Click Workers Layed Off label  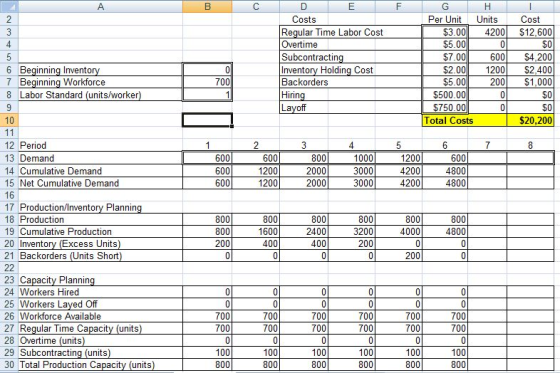[59, 304]
